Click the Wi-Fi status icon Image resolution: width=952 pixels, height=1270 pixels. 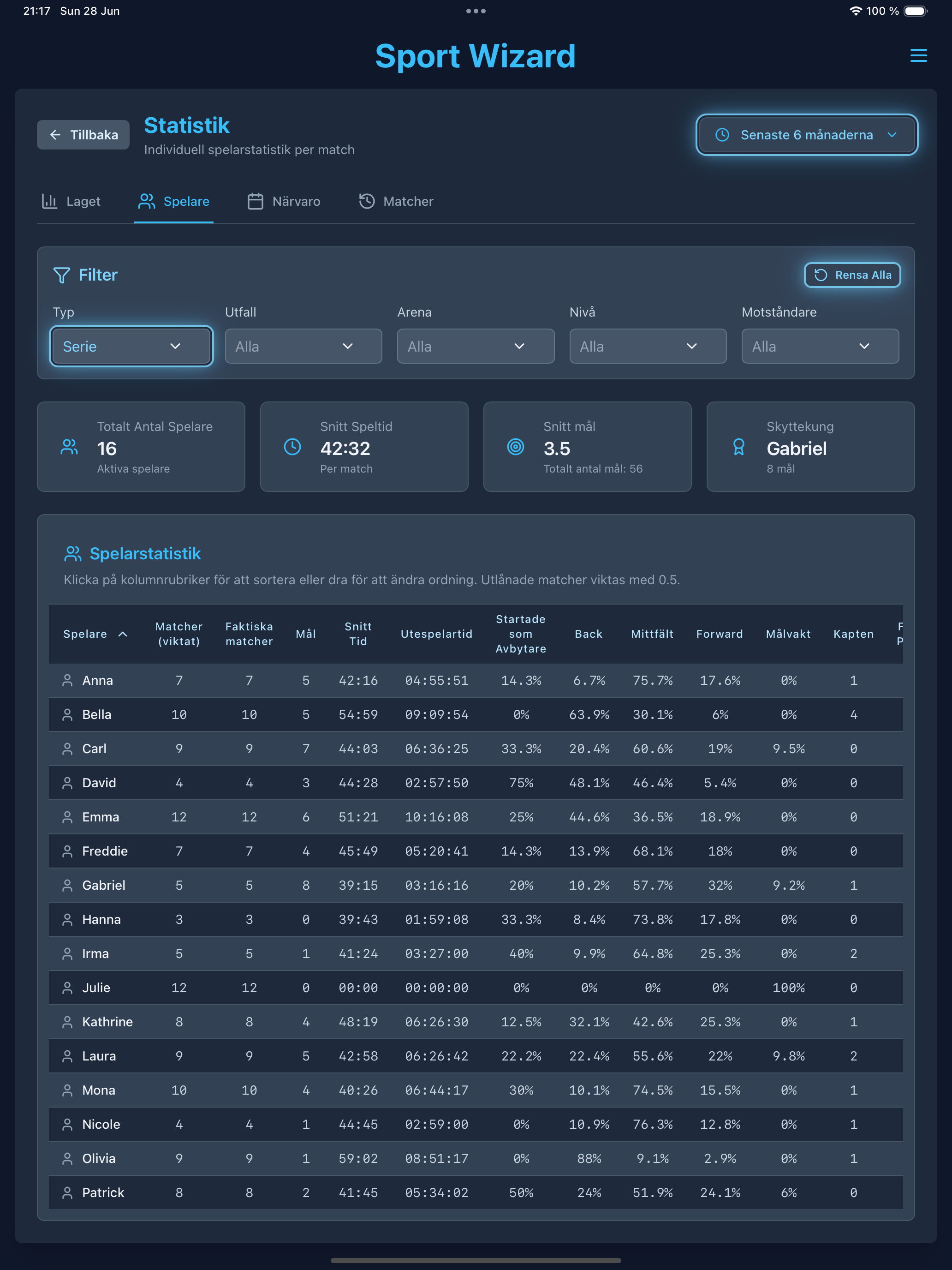(856, 11)
